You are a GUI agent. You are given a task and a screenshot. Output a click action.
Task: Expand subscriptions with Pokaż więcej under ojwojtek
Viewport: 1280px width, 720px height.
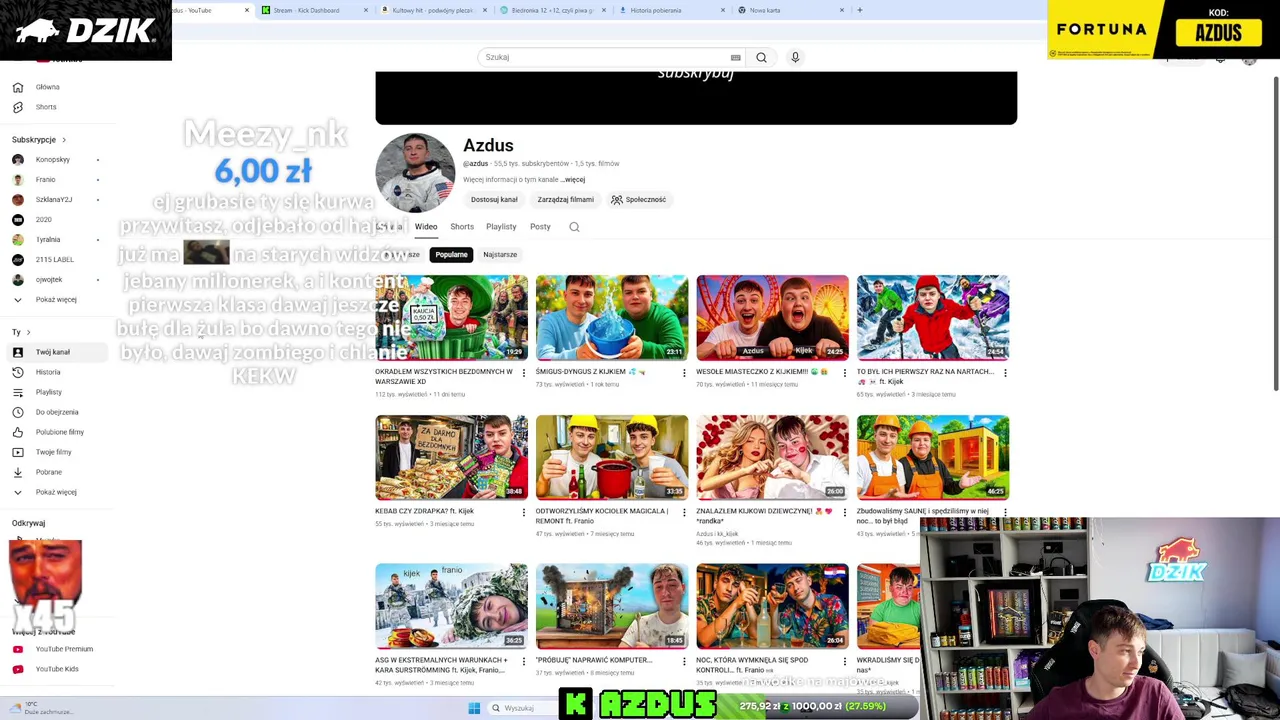click(56, 300)
